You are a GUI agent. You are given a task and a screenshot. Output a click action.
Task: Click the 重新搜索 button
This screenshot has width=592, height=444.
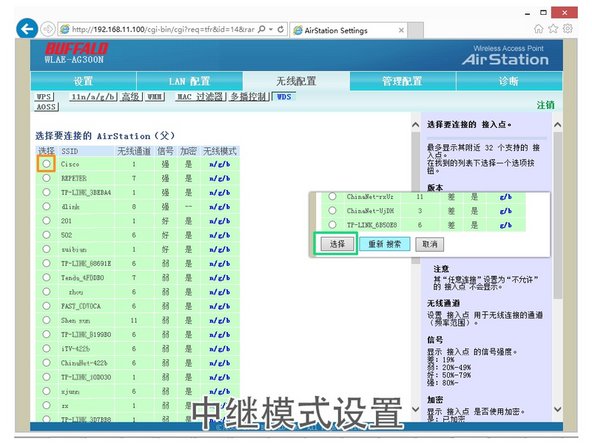click(x=384, y=244)
